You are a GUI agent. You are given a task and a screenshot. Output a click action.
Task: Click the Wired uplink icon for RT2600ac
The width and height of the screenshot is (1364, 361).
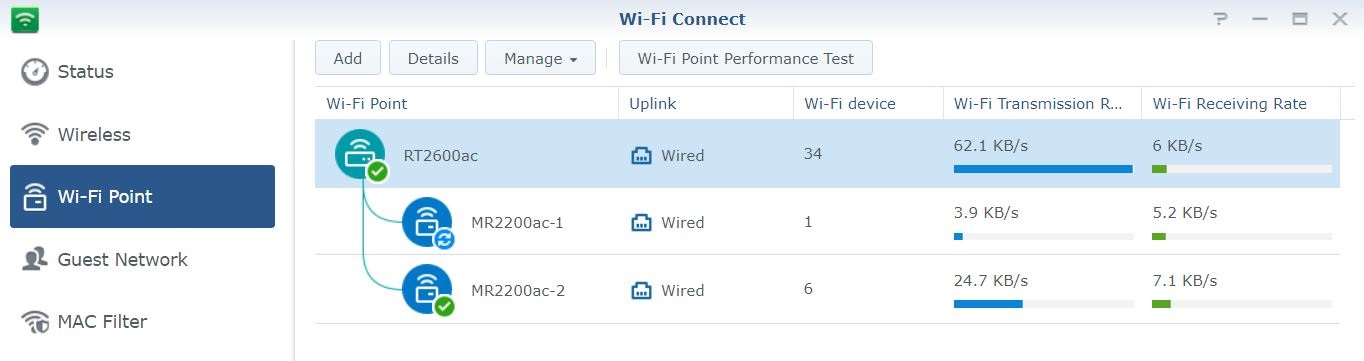641,156
